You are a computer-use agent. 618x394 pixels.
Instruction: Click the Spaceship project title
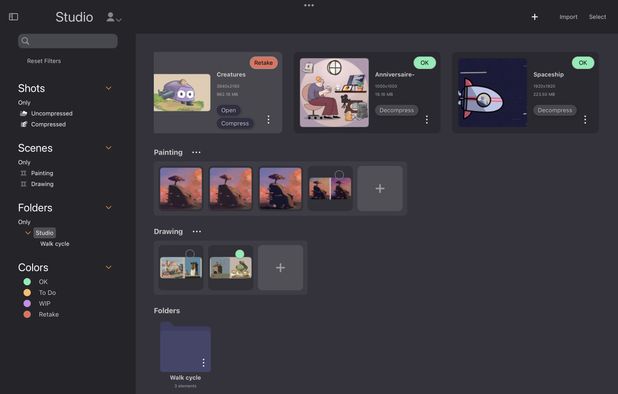point(549,74)
